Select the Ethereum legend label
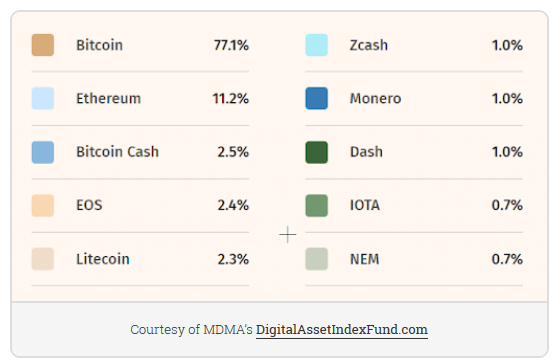Viewport: 560px width, 360px height. pos(109,99)
